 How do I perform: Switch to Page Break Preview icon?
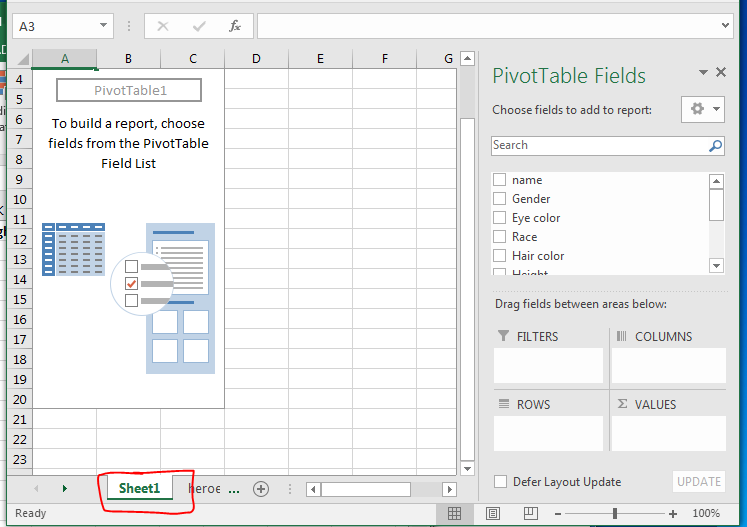coord(529,513)
